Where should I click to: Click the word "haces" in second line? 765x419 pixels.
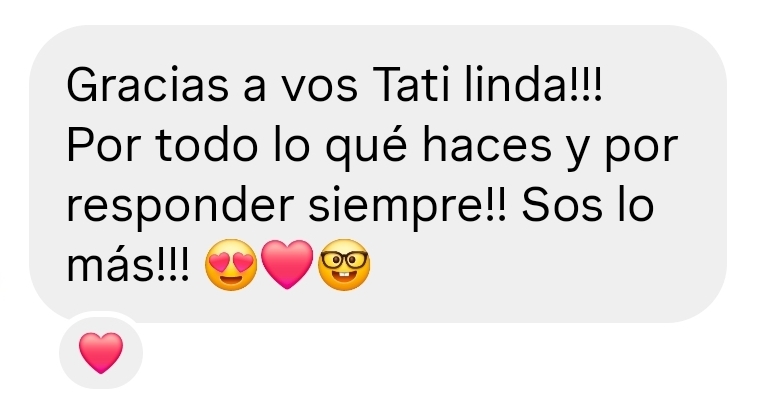[x=487, y=145]
